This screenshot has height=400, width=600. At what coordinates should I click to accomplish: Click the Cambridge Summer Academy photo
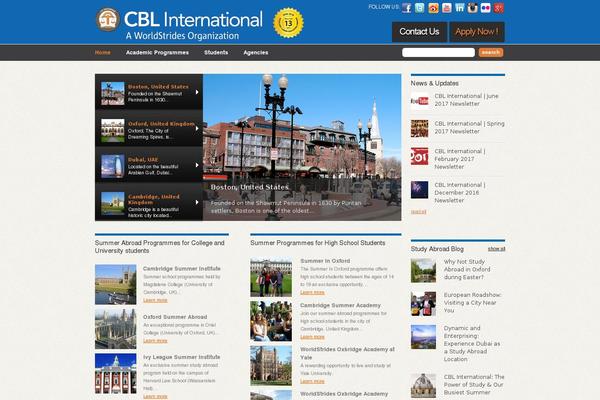click(271, 321)
